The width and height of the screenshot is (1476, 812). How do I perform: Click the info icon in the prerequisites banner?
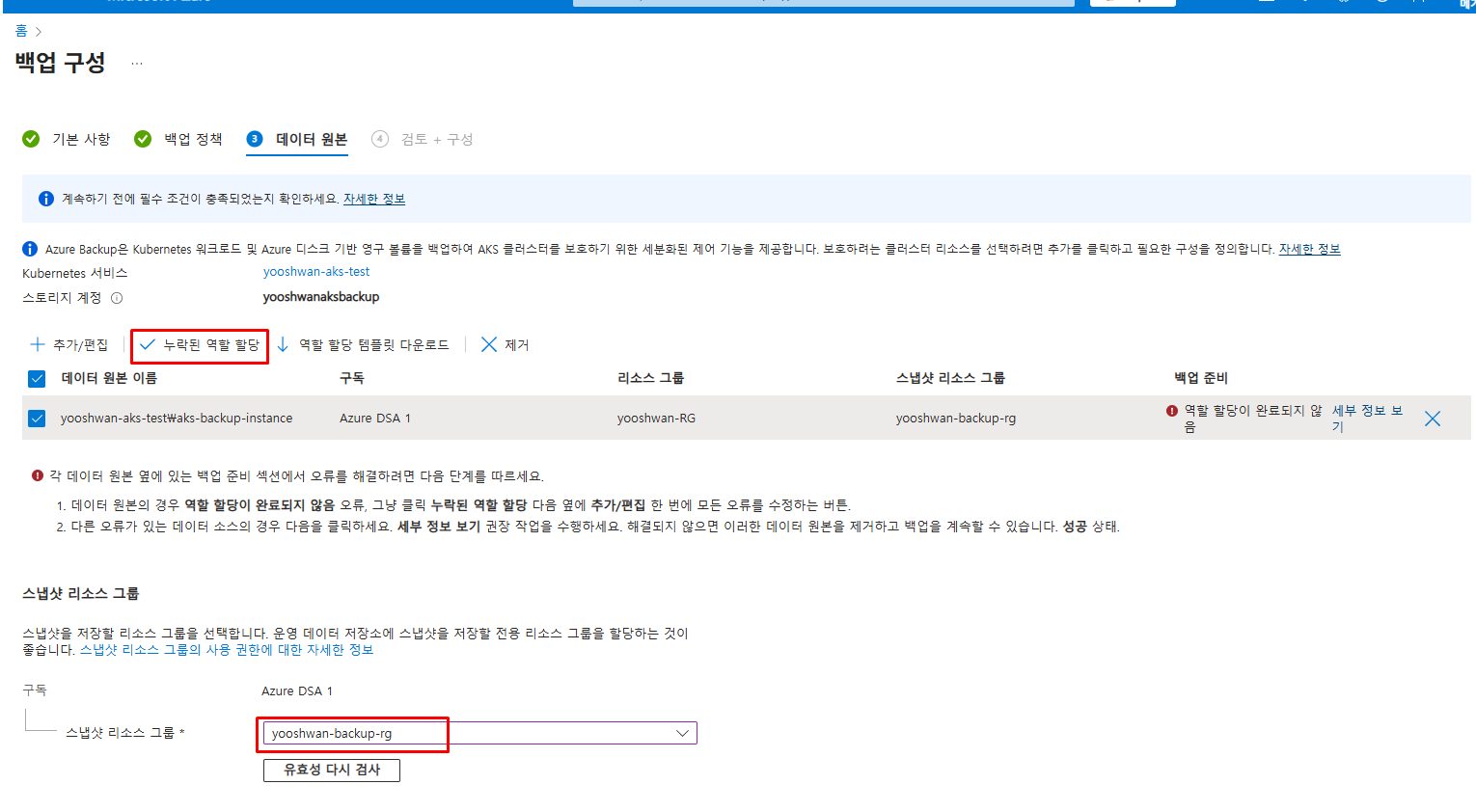pos(46,199)
